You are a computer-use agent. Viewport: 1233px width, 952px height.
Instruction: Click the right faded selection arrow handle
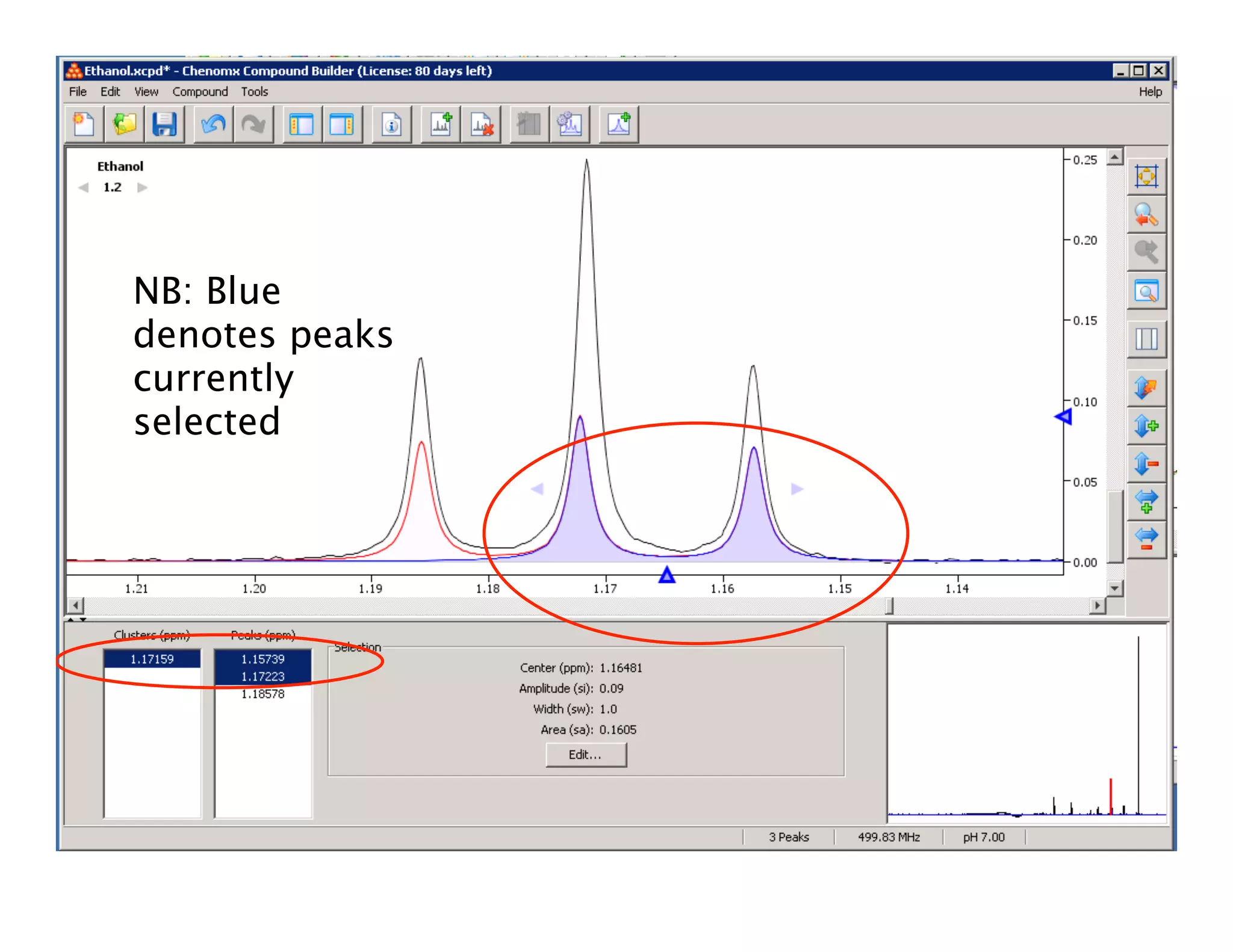[x=797, y=489]
